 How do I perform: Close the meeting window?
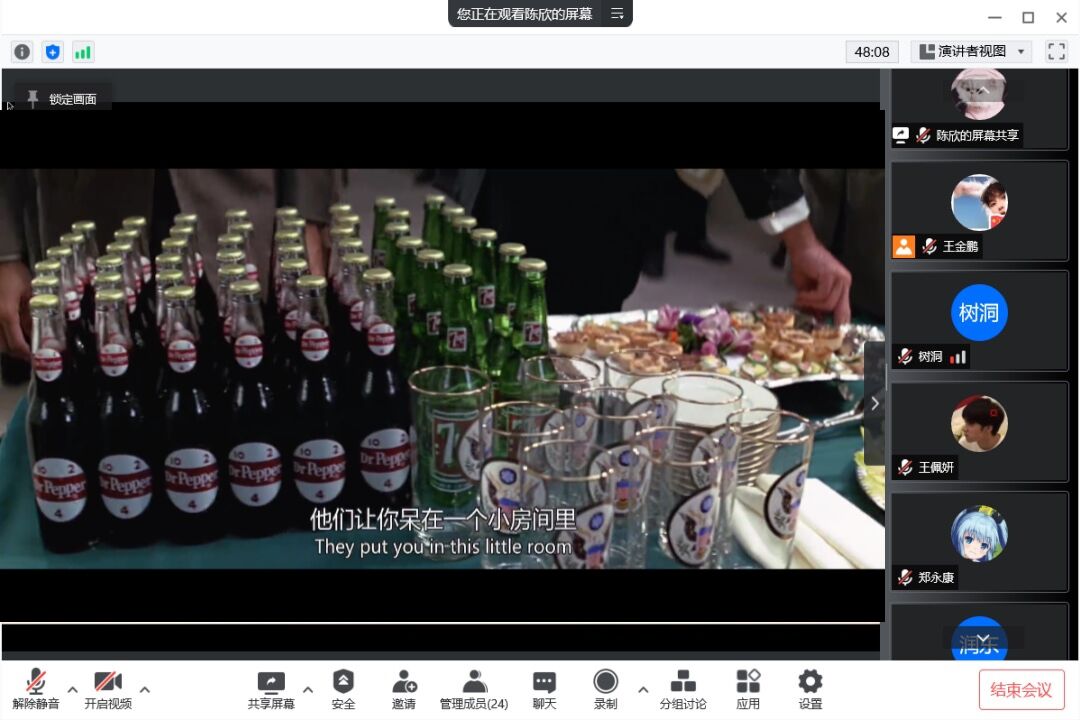(1061, 17)
